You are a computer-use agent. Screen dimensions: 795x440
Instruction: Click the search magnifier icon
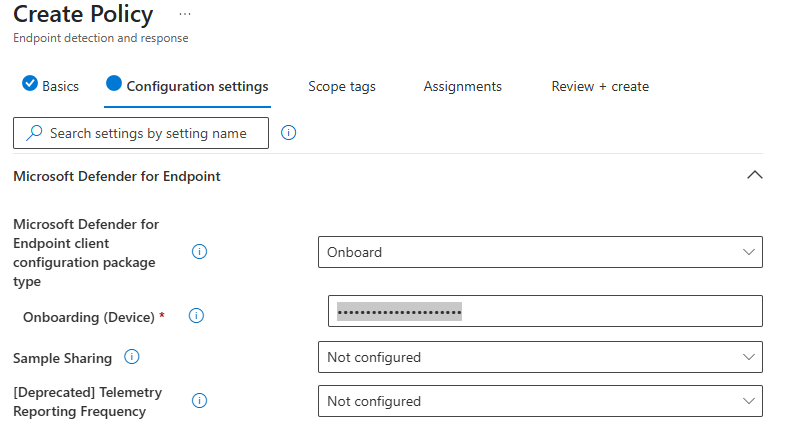click(34, 133)
